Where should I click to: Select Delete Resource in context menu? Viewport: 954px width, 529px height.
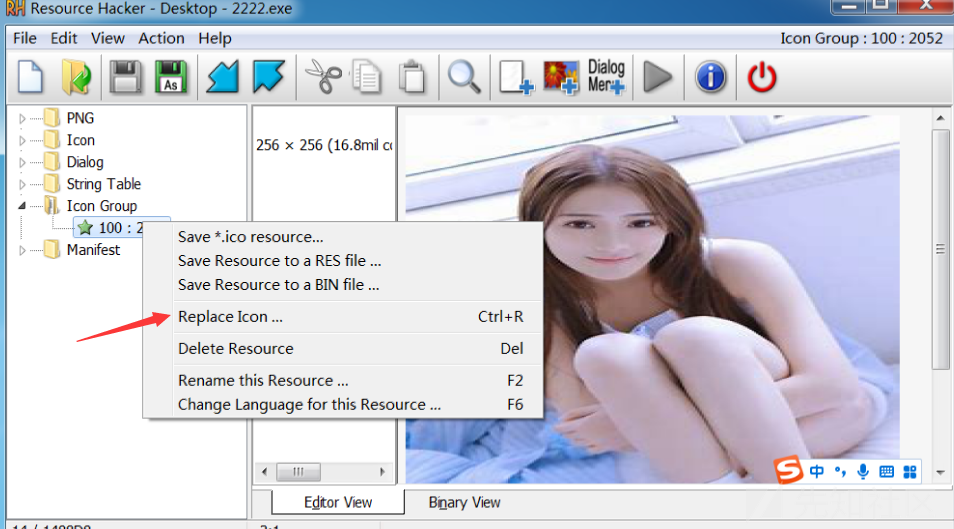[236, 349]
